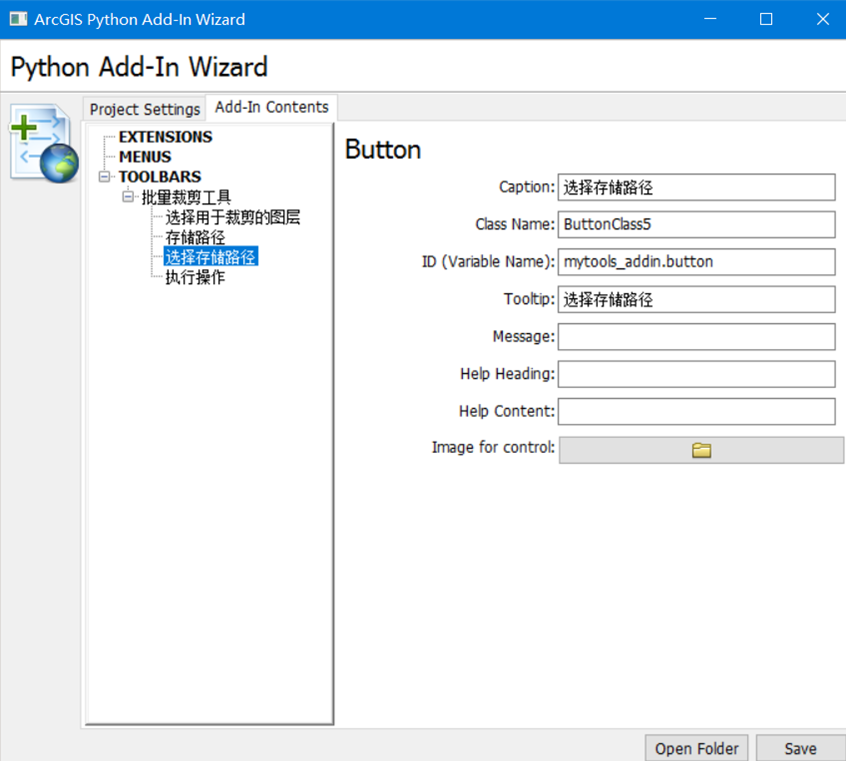The image size is (846, 761).
Task: Select the 存储路径 tree item
Action: [x=195, y=237]
